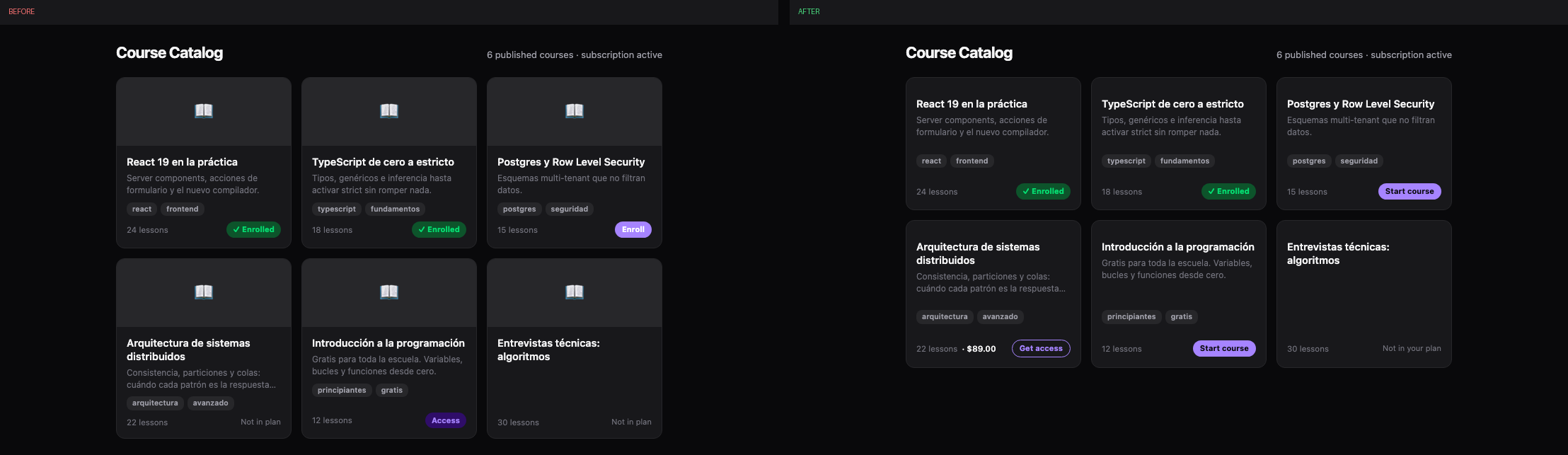Screen dimensions: 1568x455
Task: Click the $89.00 price on the Arquitectura card
Action: (x=981, y=349)
